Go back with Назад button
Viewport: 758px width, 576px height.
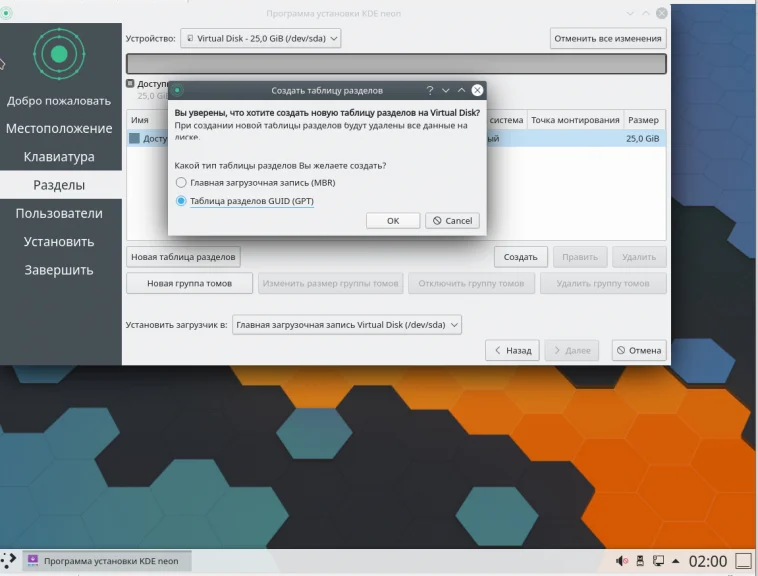(x=512, y=350)
